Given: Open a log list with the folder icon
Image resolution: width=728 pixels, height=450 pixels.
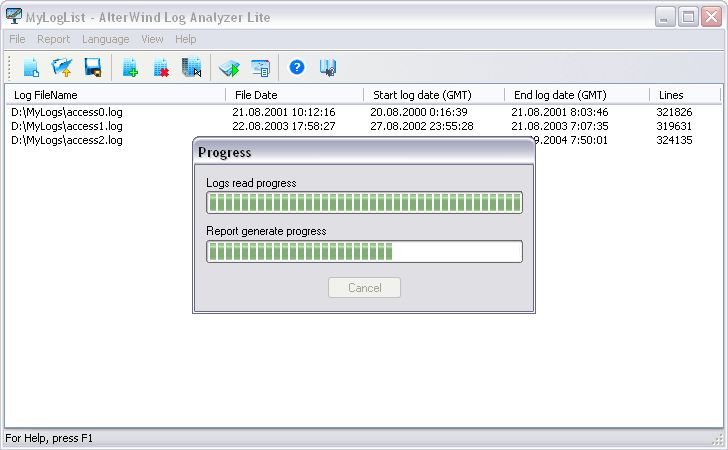Looking at the screenshot, I should 62,68.
